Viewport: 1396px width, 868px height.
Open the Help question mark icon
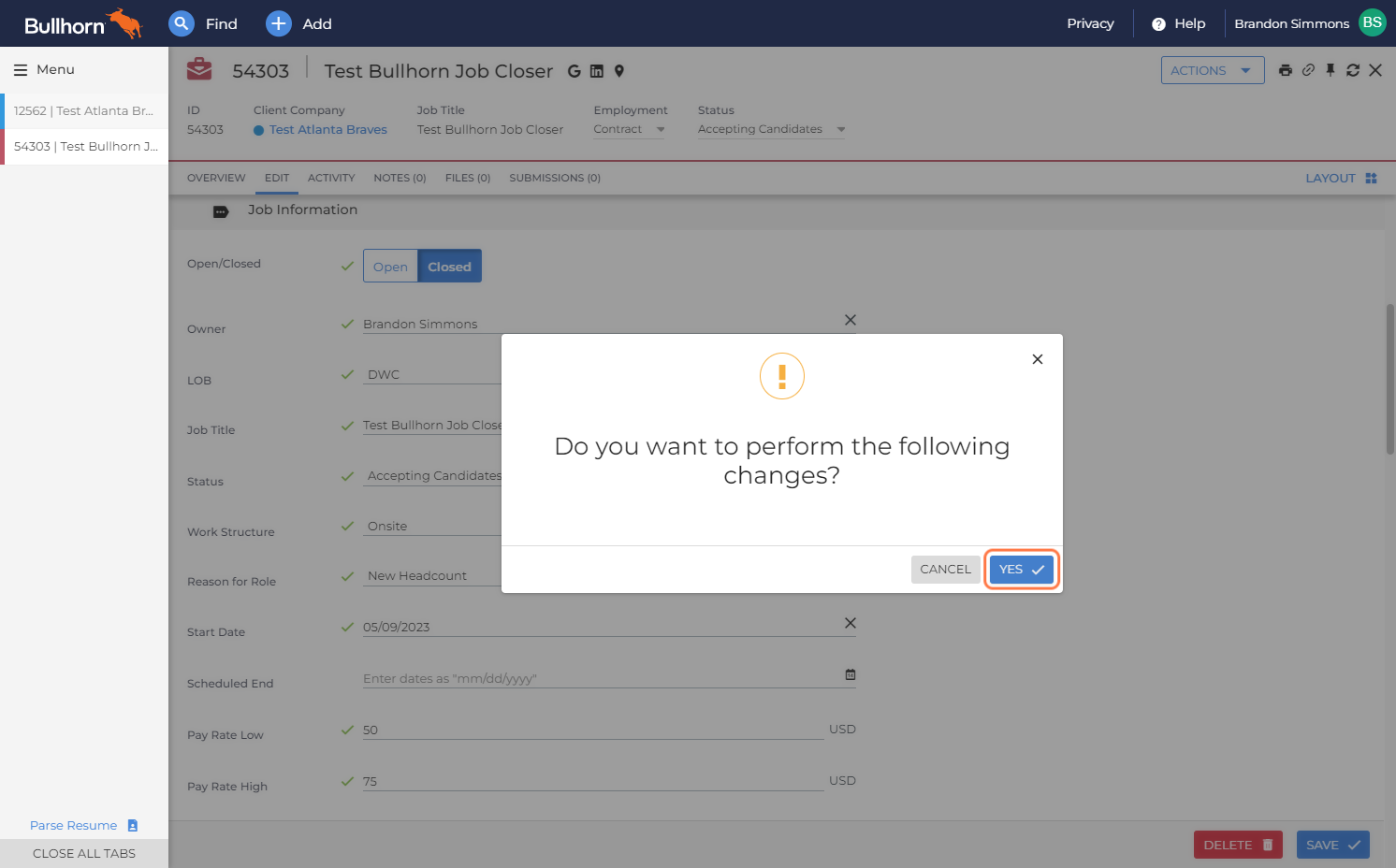point(1158,24)
